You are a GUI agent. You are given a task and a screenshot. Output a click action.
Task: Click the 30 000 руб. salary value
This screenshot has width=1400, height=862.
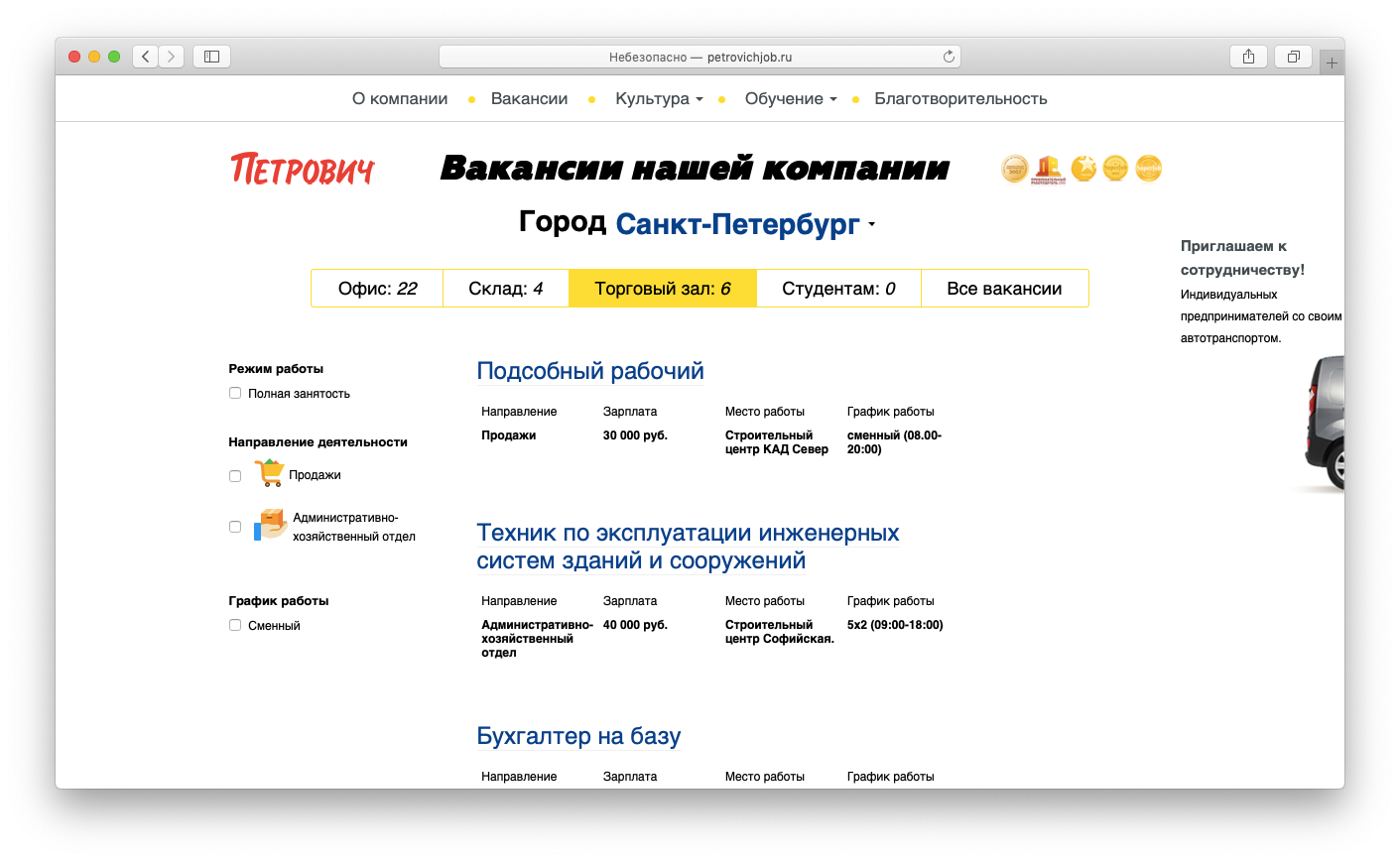[635, 435]
